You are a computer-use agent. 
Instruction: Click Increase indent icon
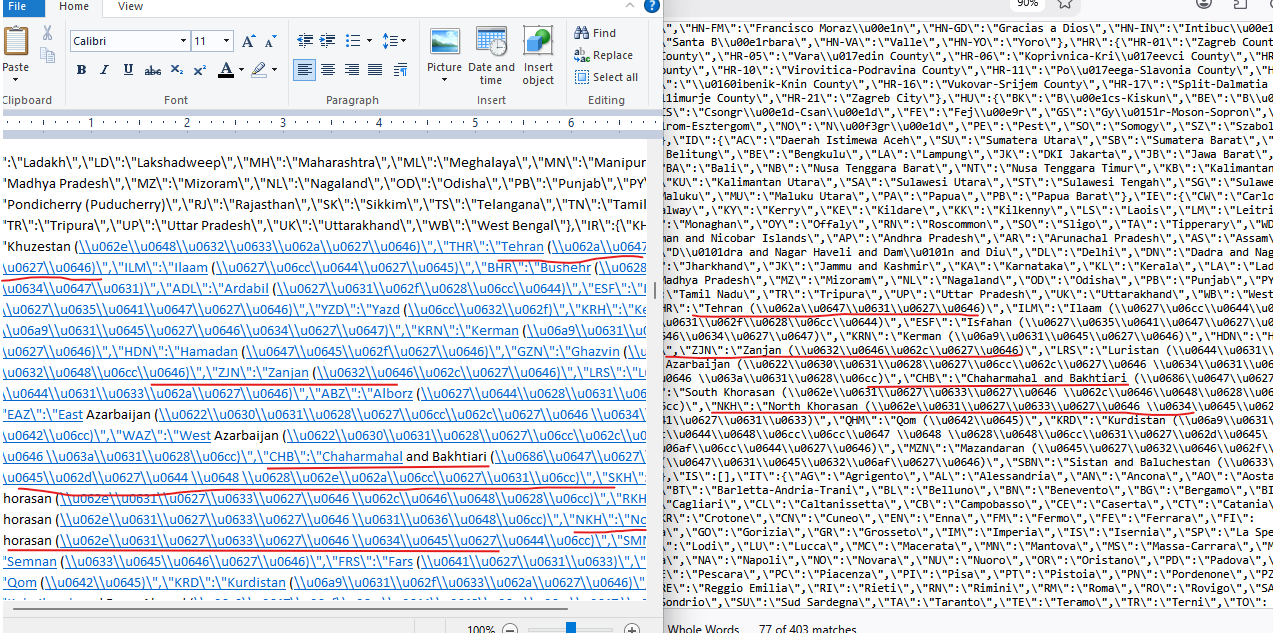point(327,41)
